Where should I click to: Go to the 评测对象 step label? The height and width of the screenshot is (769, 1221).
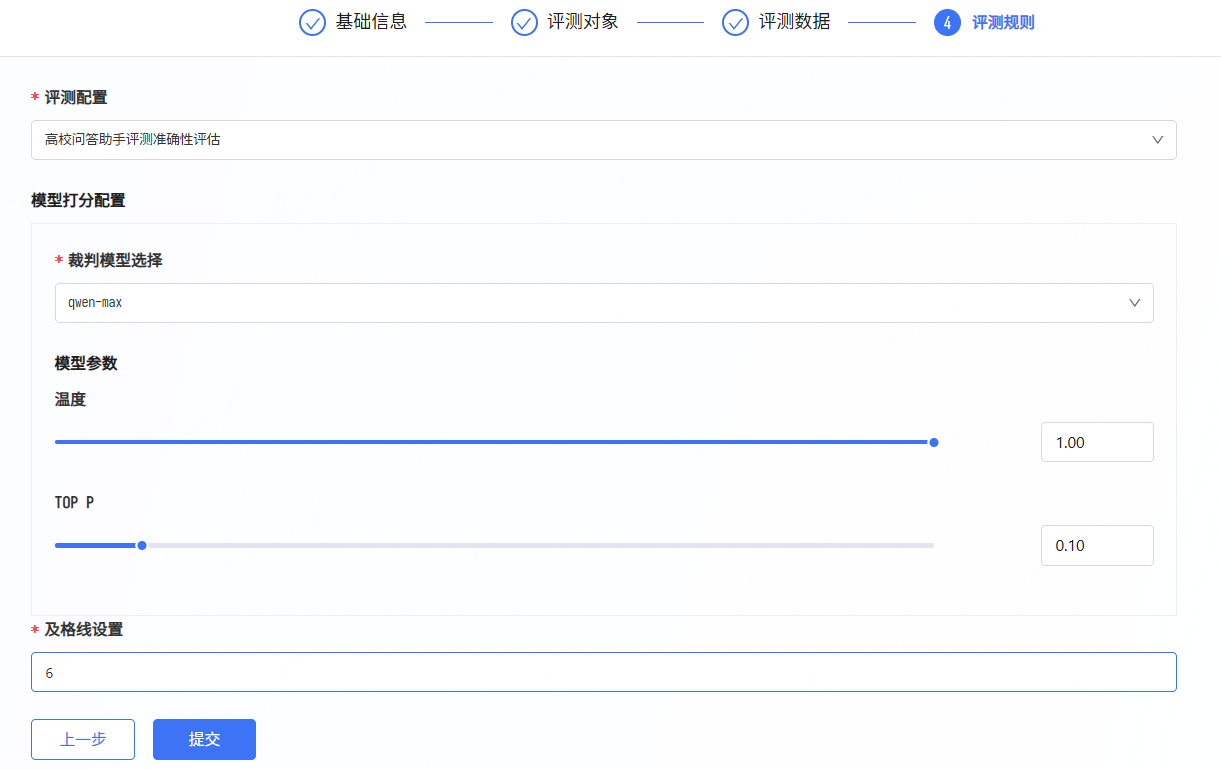[x=583, y=22]
